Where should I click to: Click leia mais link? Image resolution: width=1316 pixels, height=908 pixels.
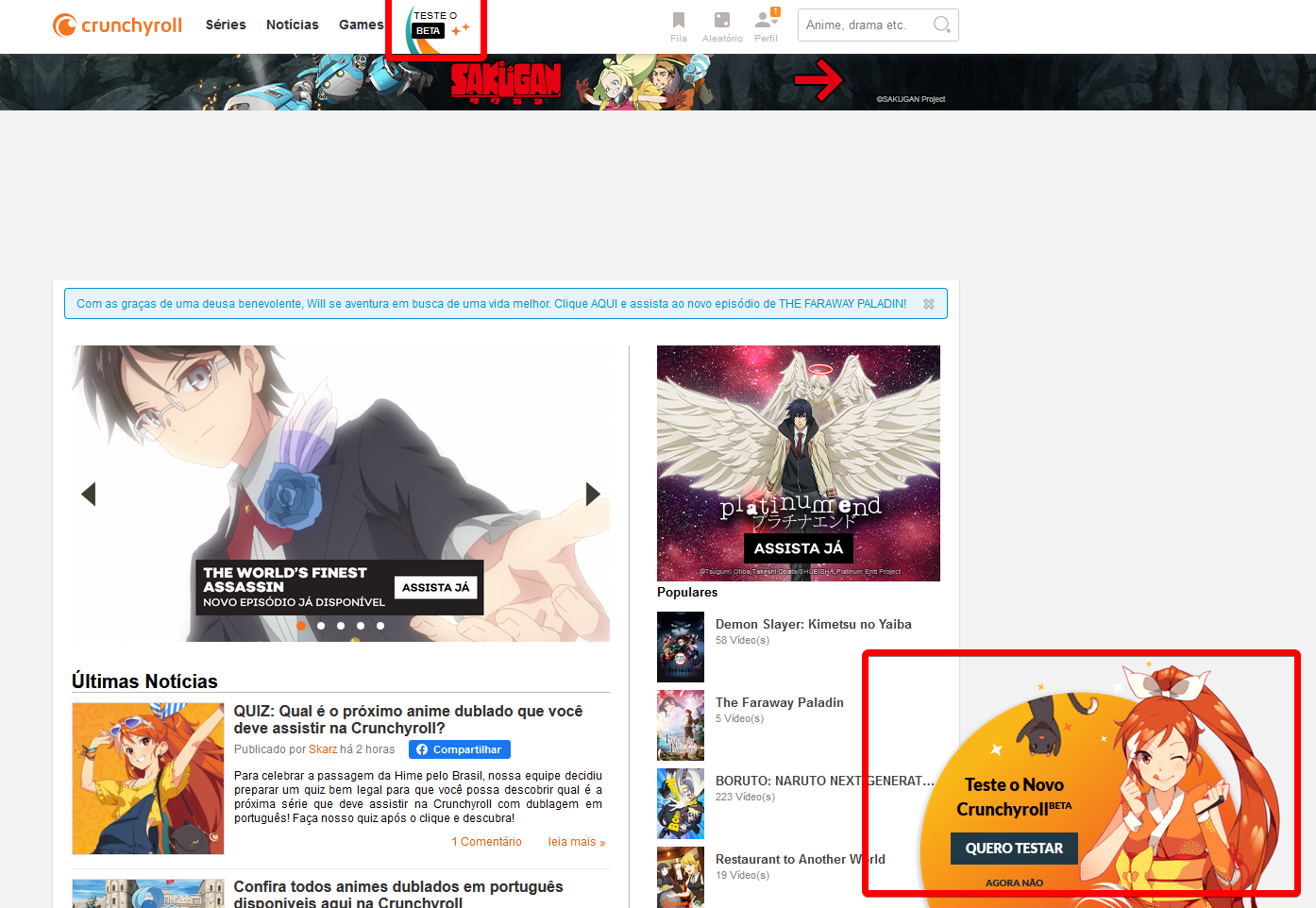577,842
